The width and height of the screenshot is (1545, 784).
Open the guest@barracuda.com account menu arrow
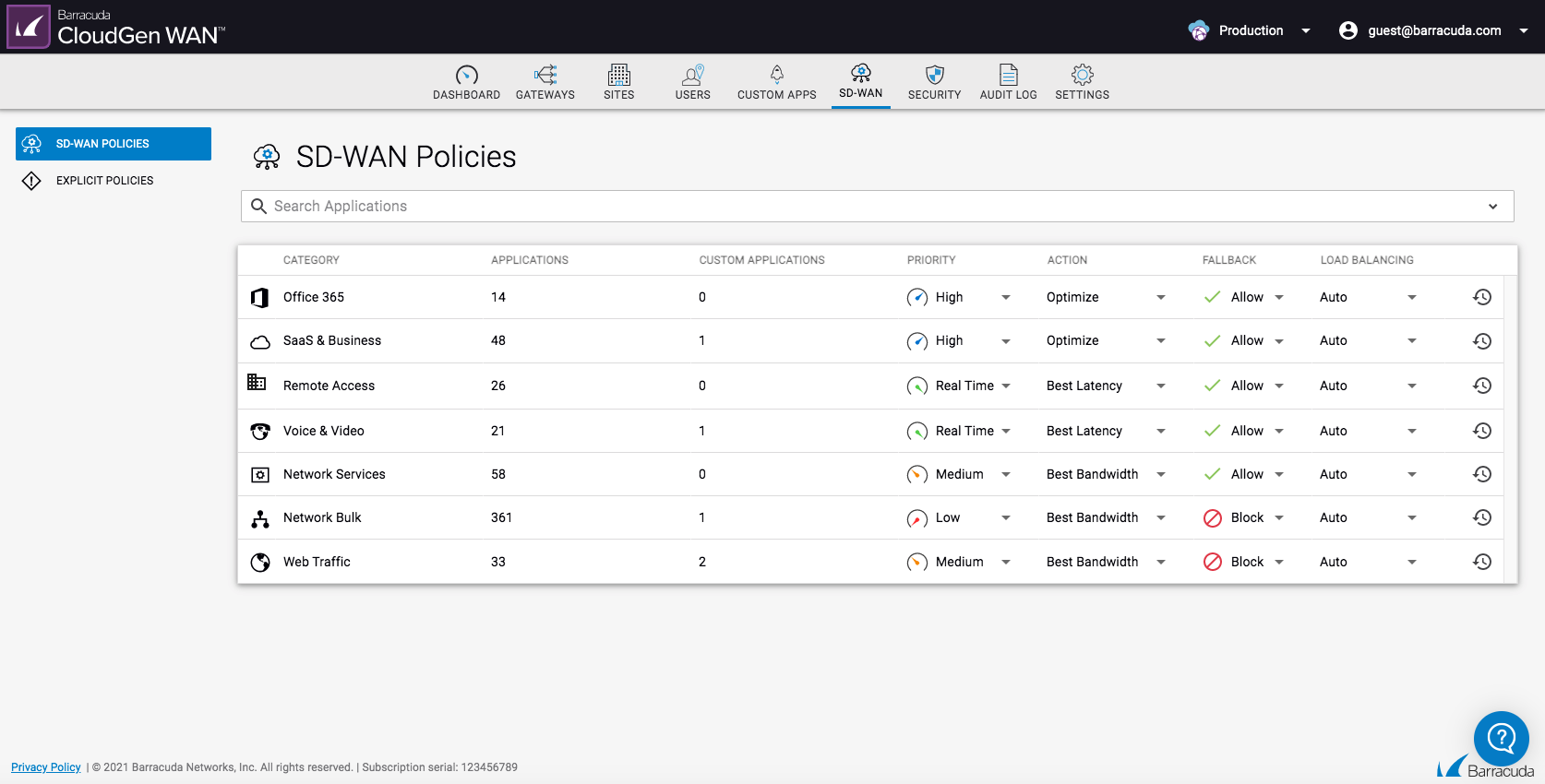[x=1524, y=30]
